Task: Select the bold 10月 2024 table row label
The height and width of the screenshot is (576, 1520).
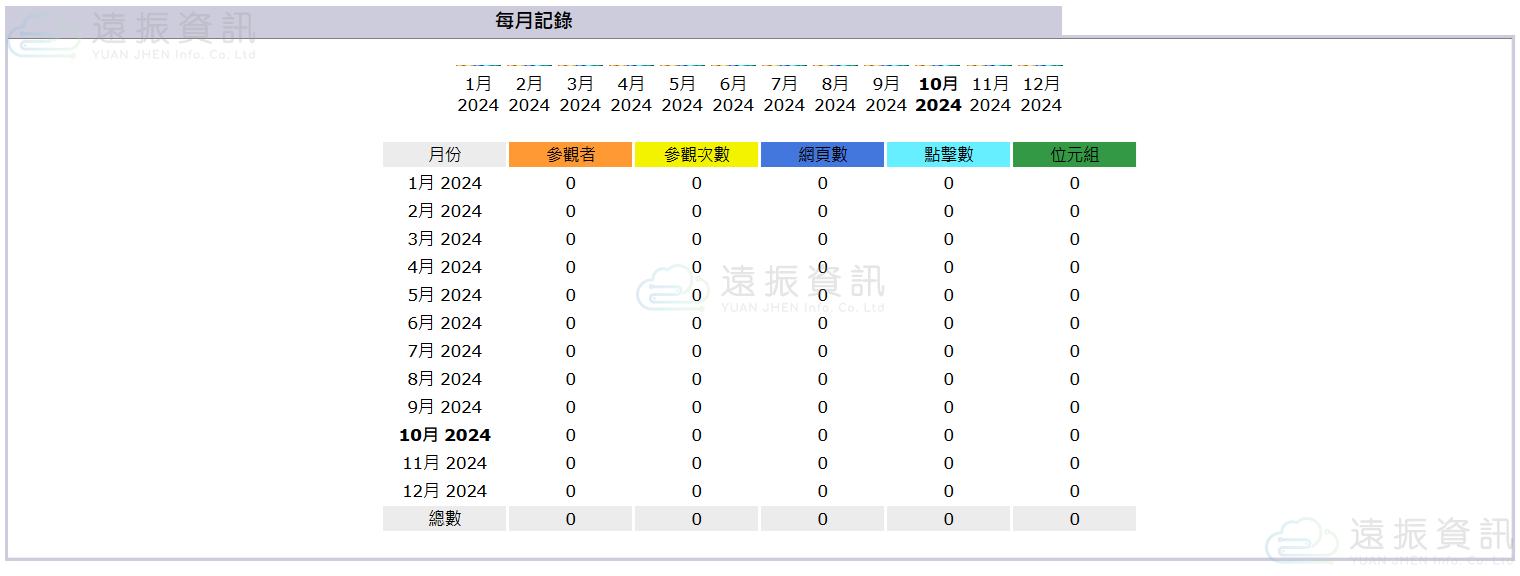Action: tap(444, 435)
